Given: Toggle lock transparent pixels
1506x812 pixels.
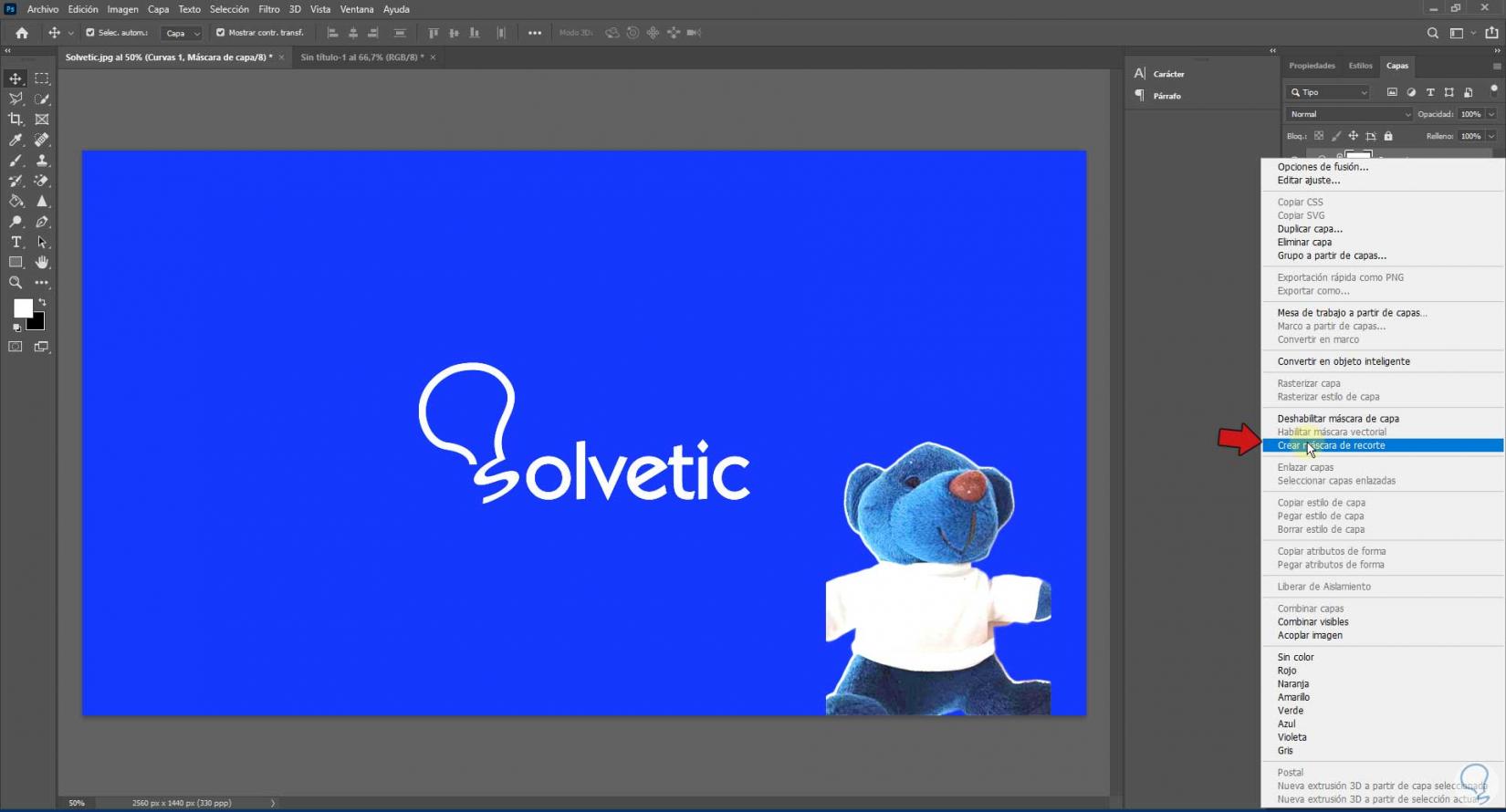Looking at the screenshot, I should (x=1319, y=136).
